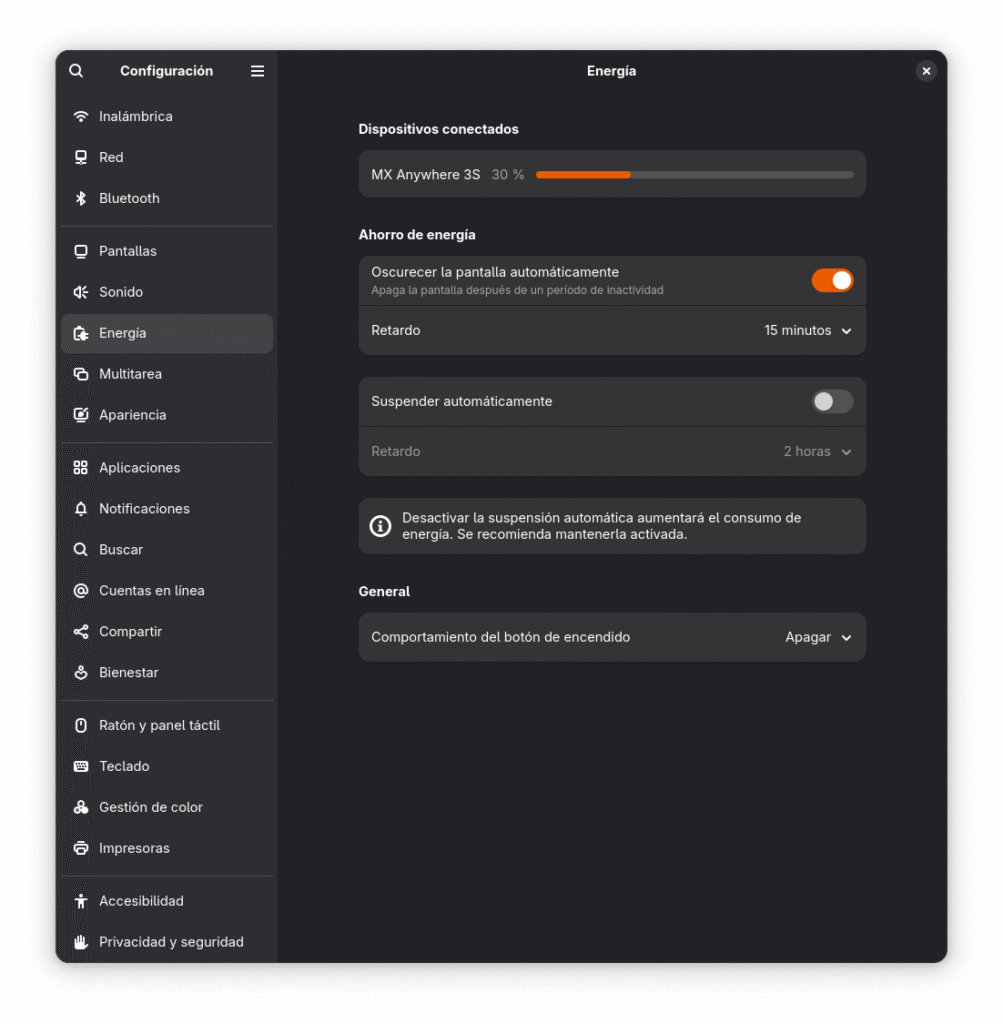Click the hand icon for Privacidad y seguridad
Screen dimensions: 1003x1024
(x=81, y=943)
